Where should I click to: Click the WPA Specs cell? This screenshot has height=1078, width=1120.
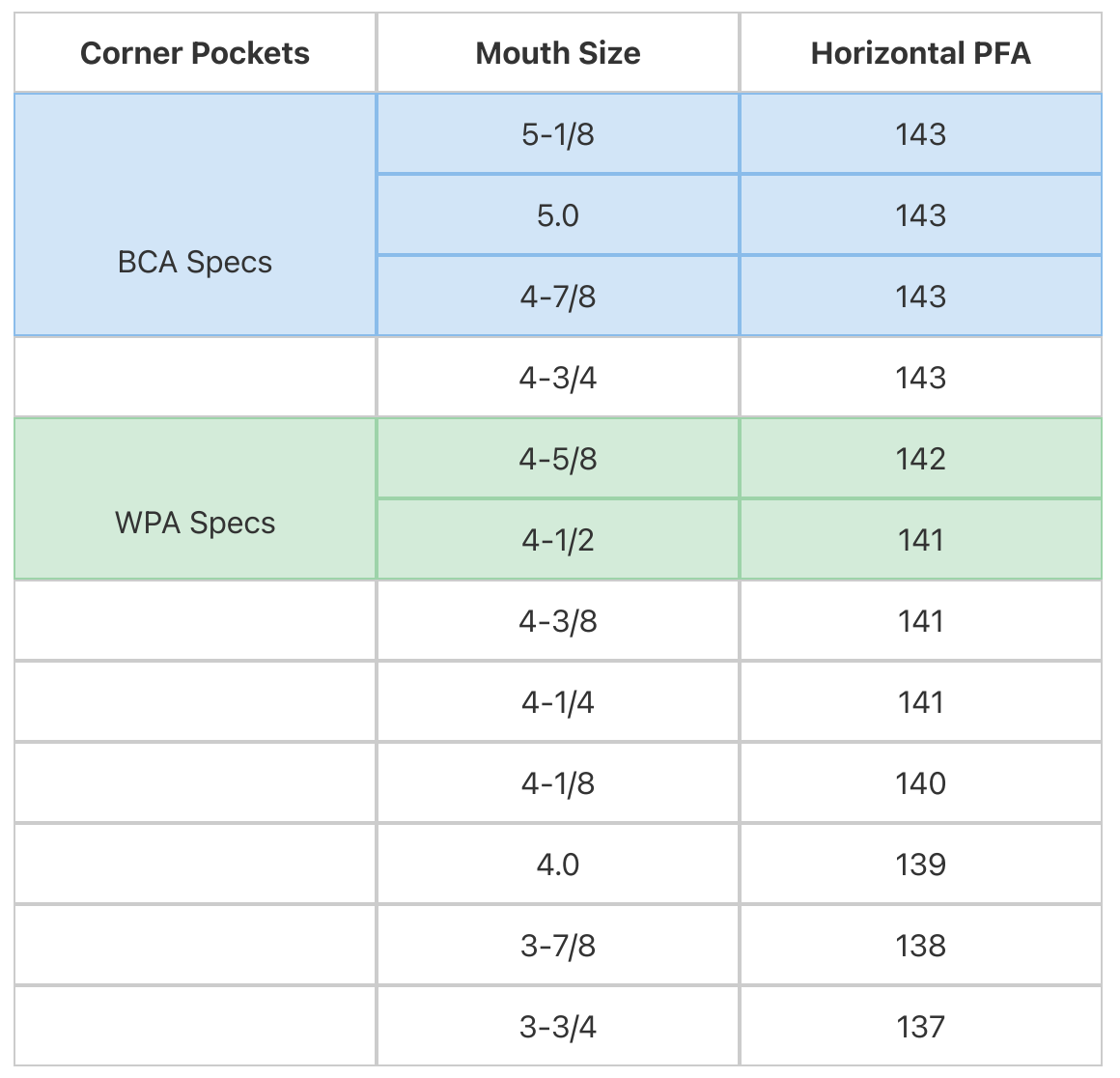(195, 523)
